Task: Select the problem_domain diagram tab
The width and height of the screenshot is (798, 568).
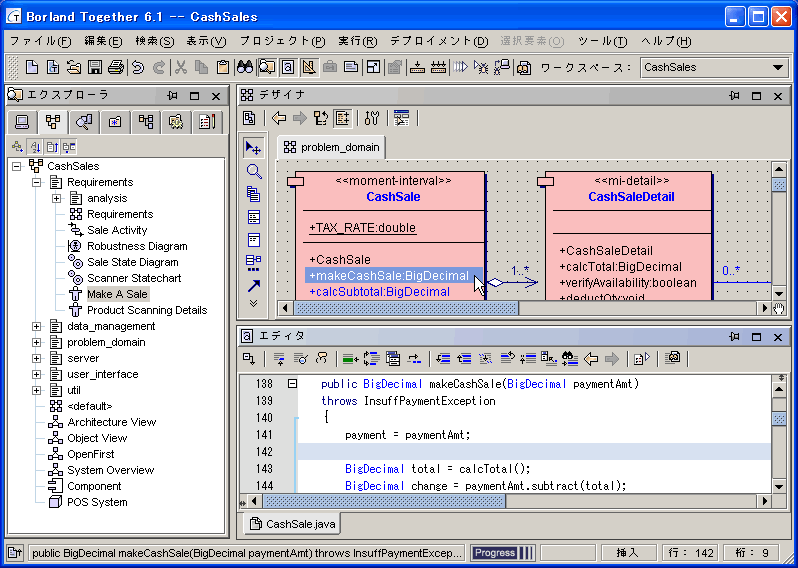Action: pos(332,148)
